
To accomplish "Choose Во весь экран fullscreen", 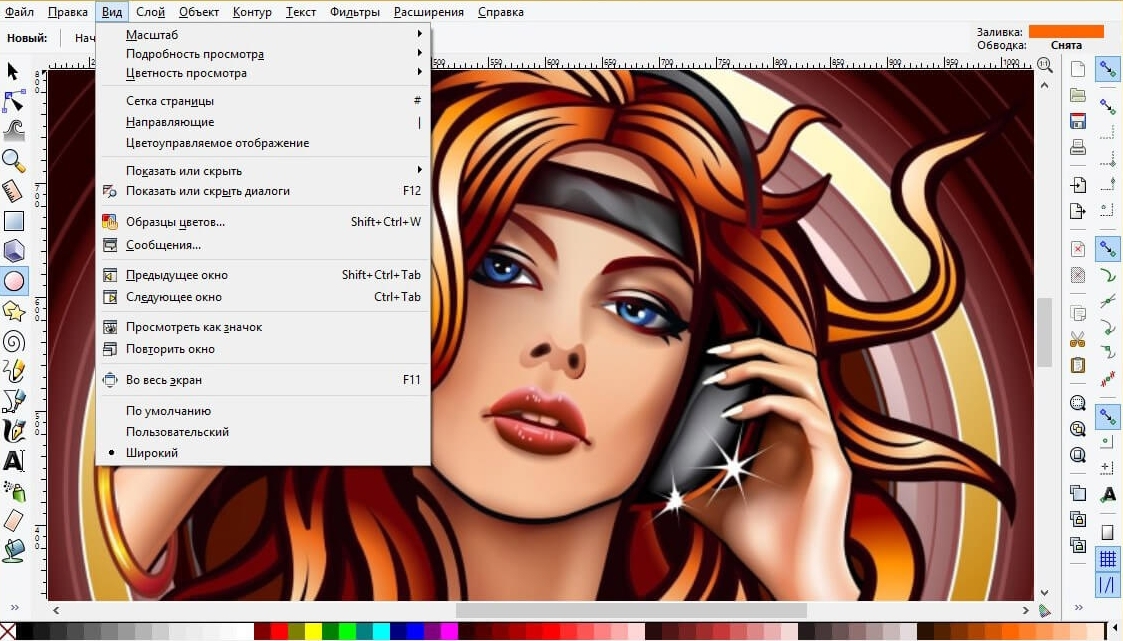I will click(263, 380).
